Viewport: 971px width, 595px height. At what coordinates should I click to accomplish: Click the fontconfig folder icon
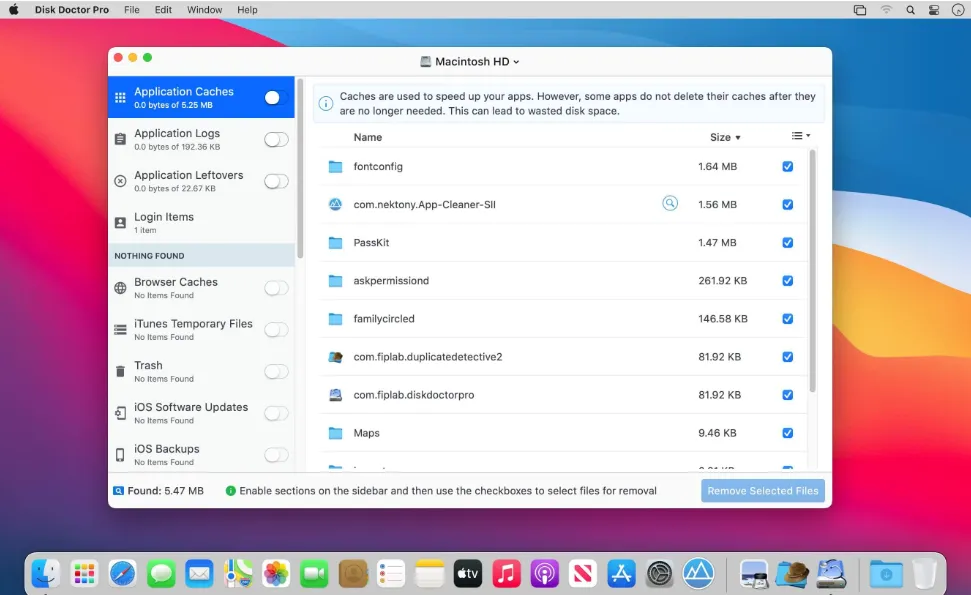(335, 167)
